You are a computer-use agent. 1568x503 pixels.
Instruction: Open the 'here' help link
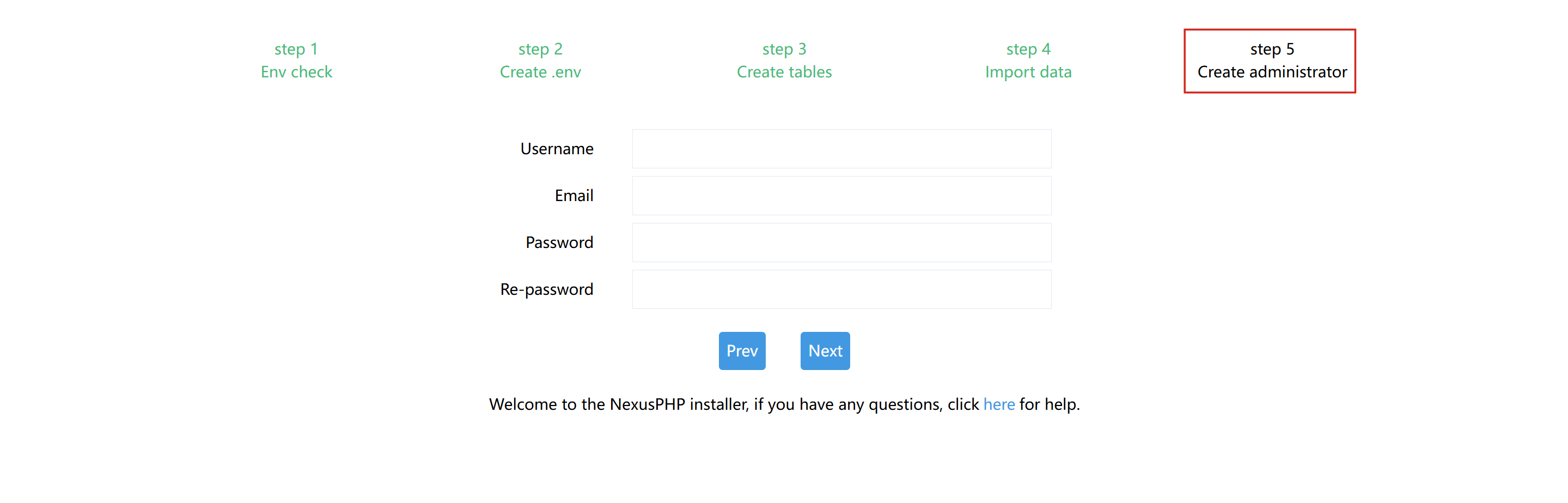pyautogui.click(x=999, y=404)
